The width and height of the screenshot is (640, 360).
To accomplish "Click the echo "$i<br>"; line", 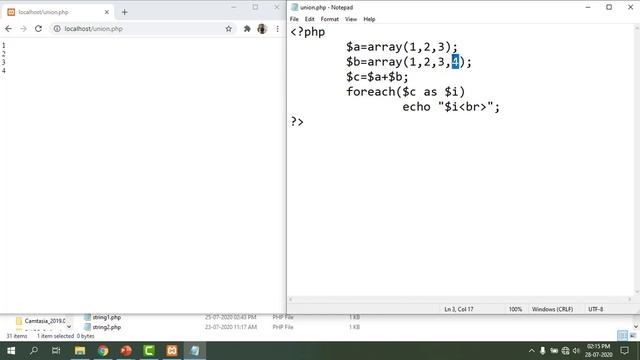I will [x=451, y=107].
